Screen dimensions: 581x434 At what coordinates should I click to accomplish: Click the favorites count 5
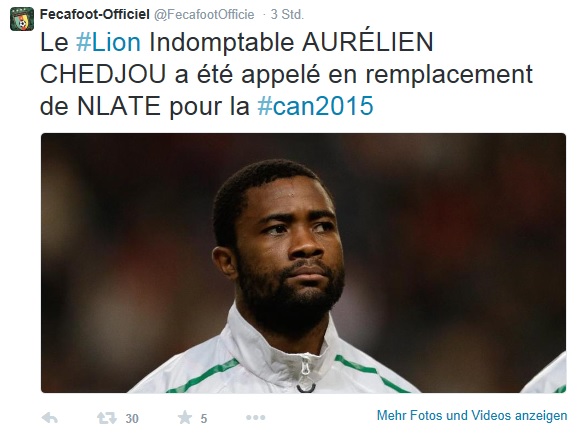pyautogui.click(x=204, y=419)
